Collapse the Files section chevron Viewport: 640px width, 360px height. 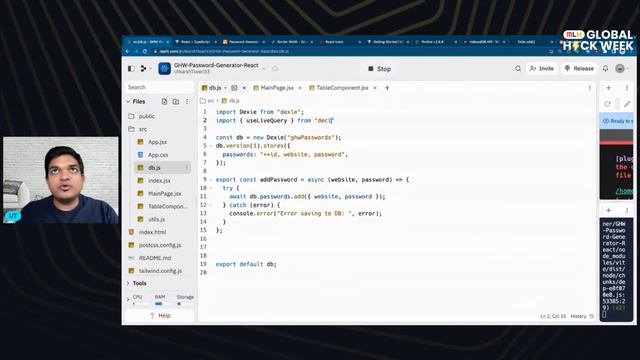pos(129,102)
